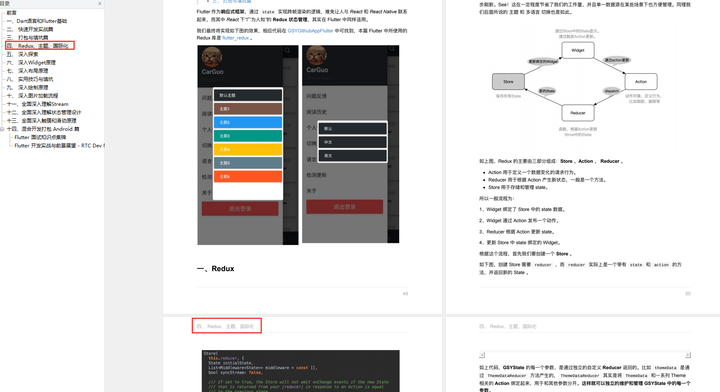Click the dark Store code block image
Screen dimensions: 720x392
pos(301,371)
